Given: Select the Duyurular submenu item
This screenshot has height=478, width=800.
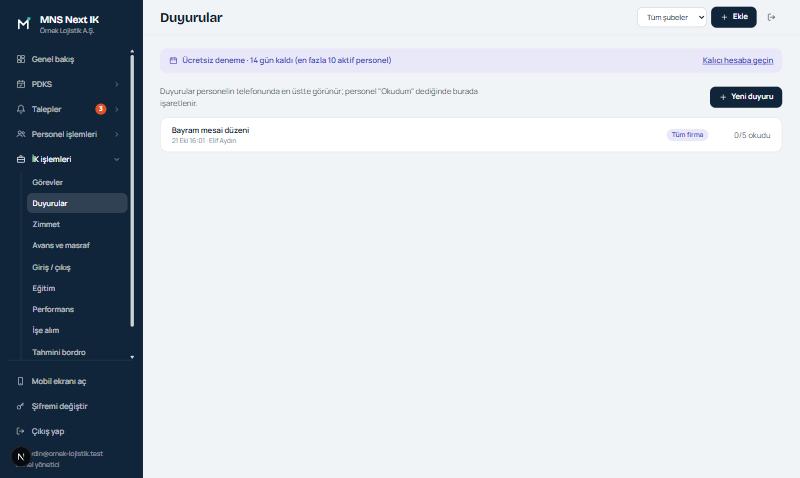Looking at the screenshot, I should pos(77,203).
